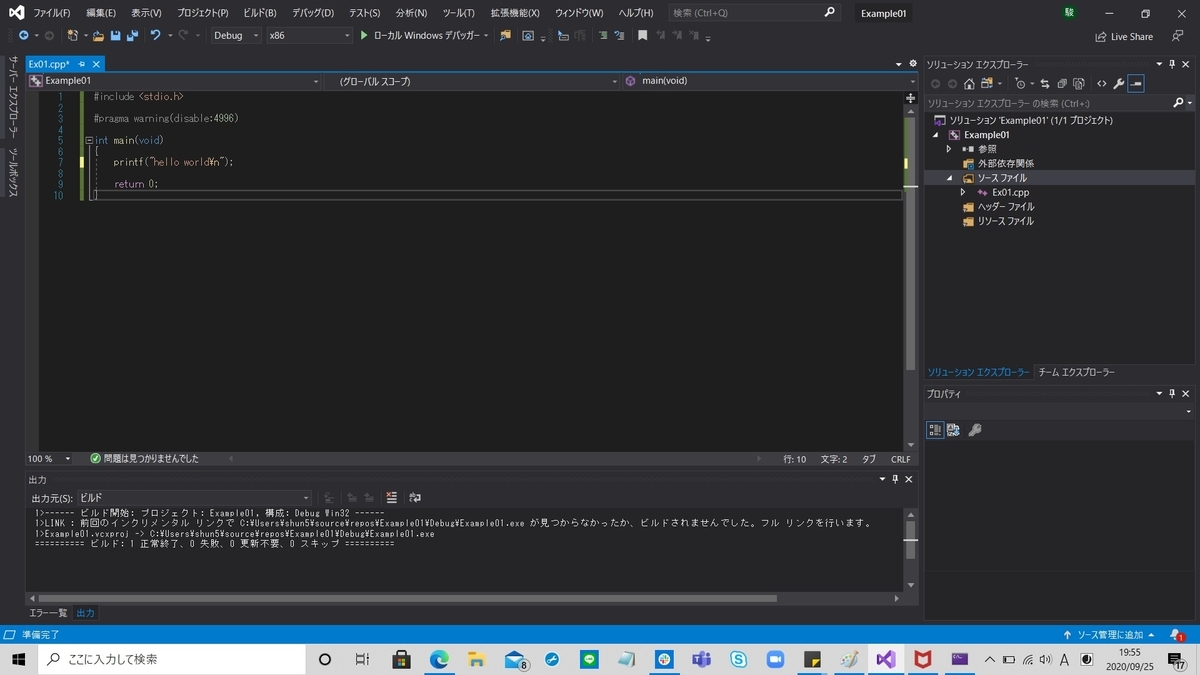
Task: Toggle auto-hide pin of the Output panel
Action: [895, 479]
